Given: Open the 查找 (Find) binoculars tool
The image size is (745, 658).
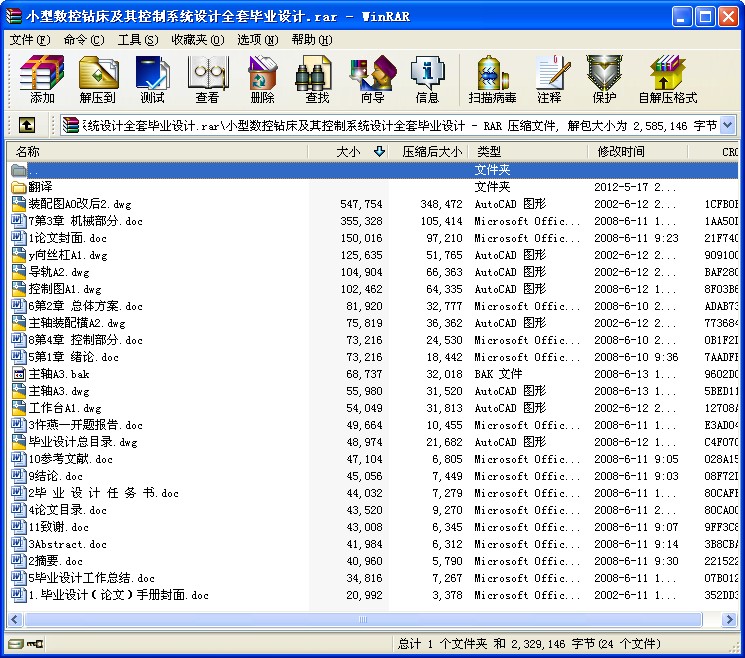Looking at the screenshot, I should click(x=317, y=79).
